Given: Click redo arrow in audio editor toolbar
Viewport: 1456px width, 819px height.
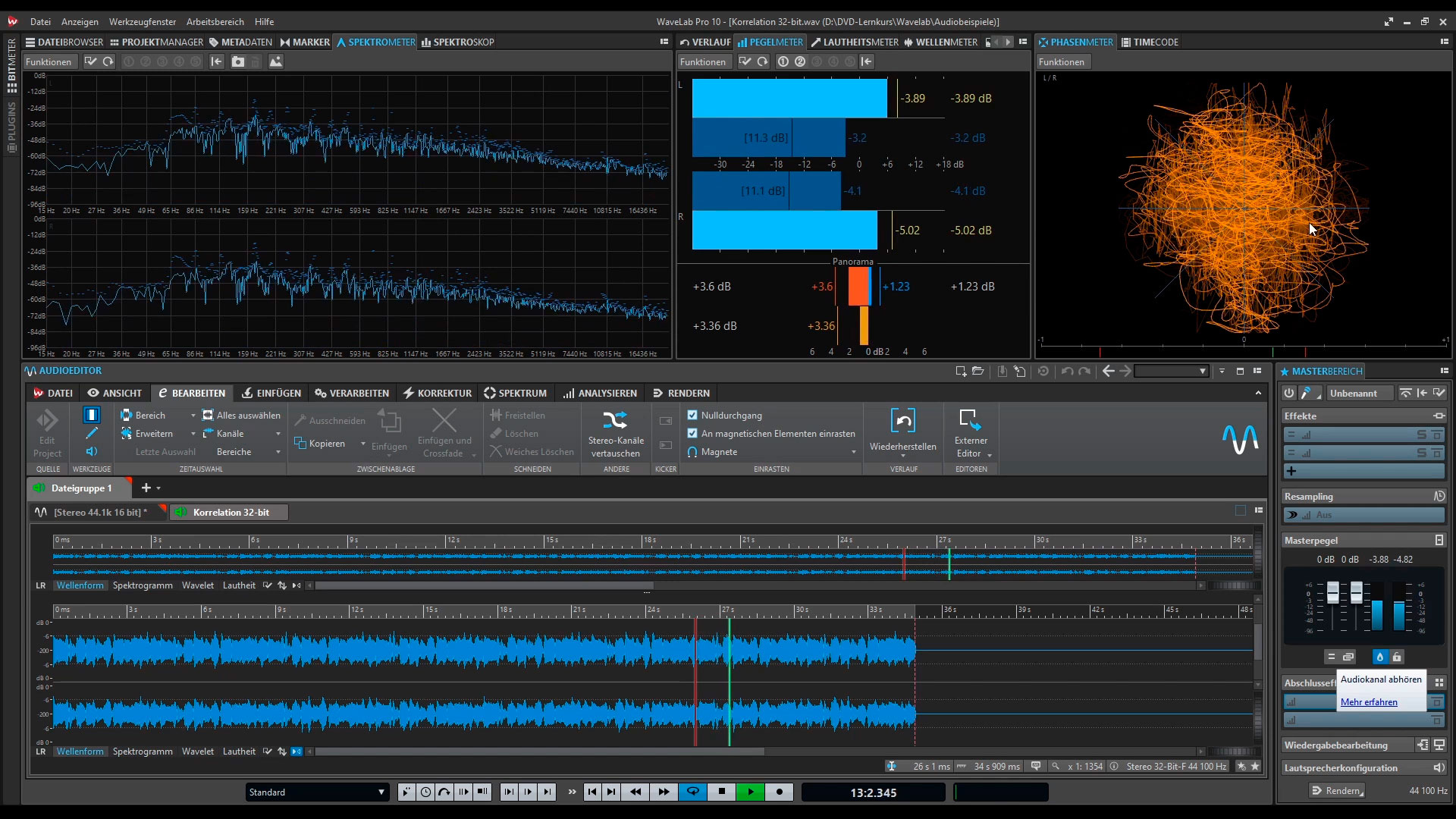Looking at the screenshot, I should tap(1084, 371).
